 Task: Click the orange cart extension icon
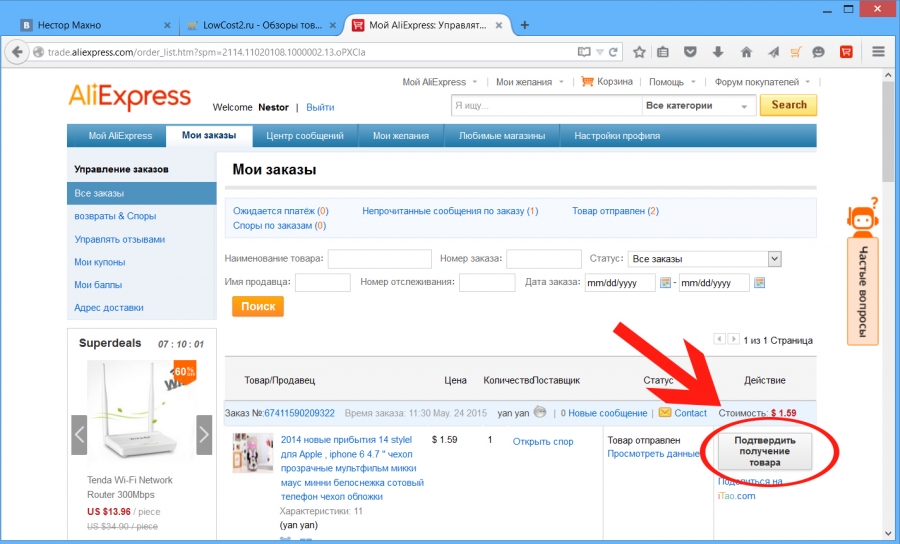796,52
